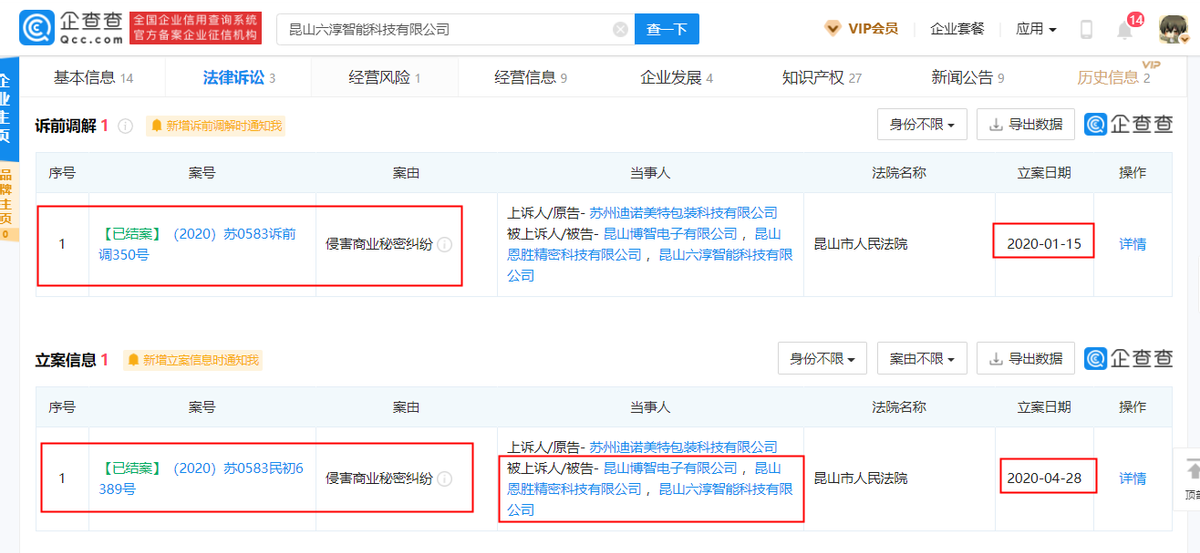Screen dimensions: 1200x553
Task: Clear the search box text
Action: click(x=620, y=30)
